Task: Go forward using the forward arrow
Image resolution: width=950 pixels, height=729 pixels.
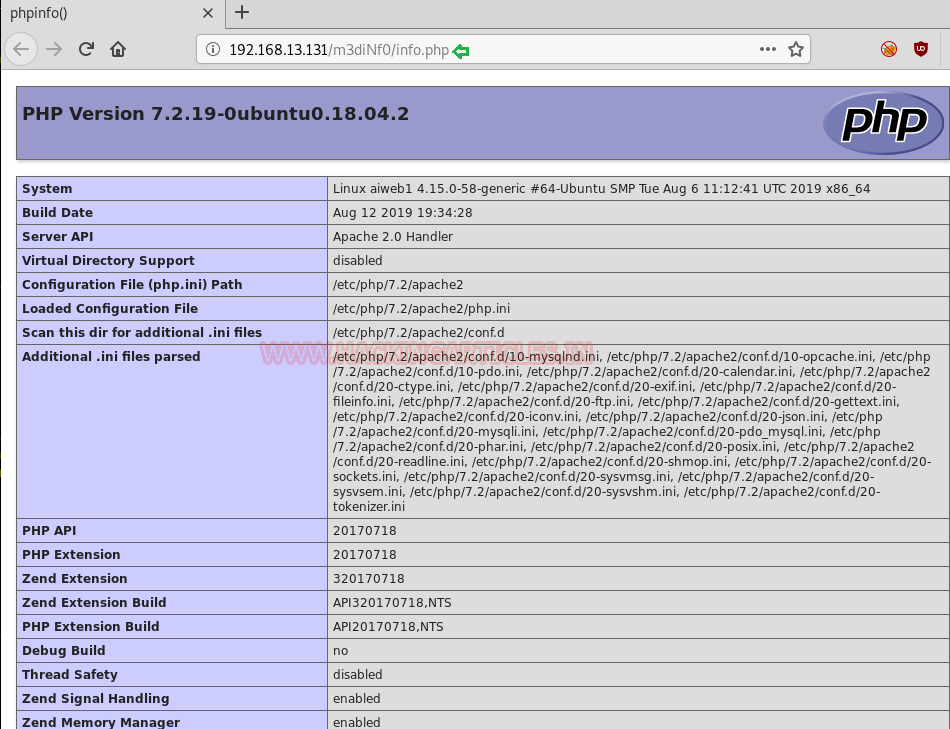Action: tap(54, 49)
